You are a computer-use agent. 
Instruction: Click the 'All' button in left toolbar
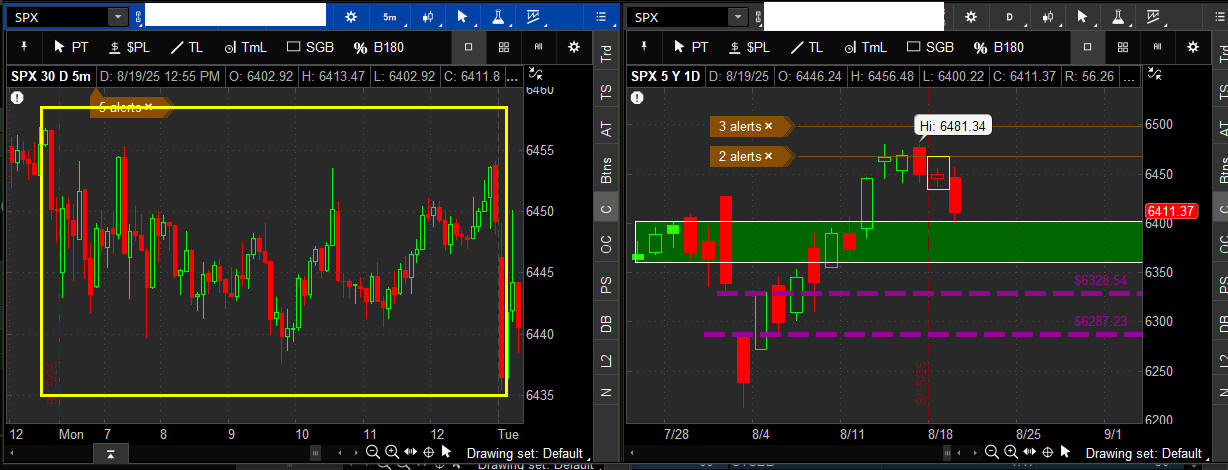point(538,47)
